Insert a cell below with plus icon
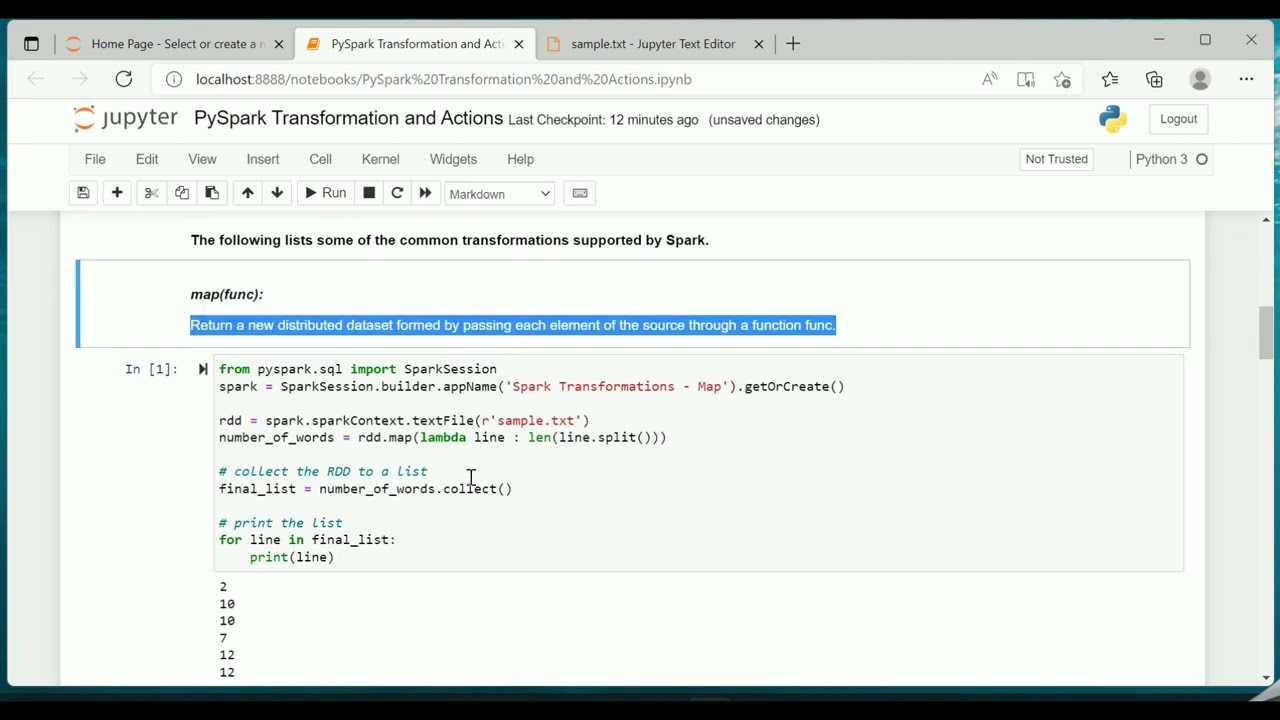The height and width of the screenshot is (720, 1280). (117, 193)
